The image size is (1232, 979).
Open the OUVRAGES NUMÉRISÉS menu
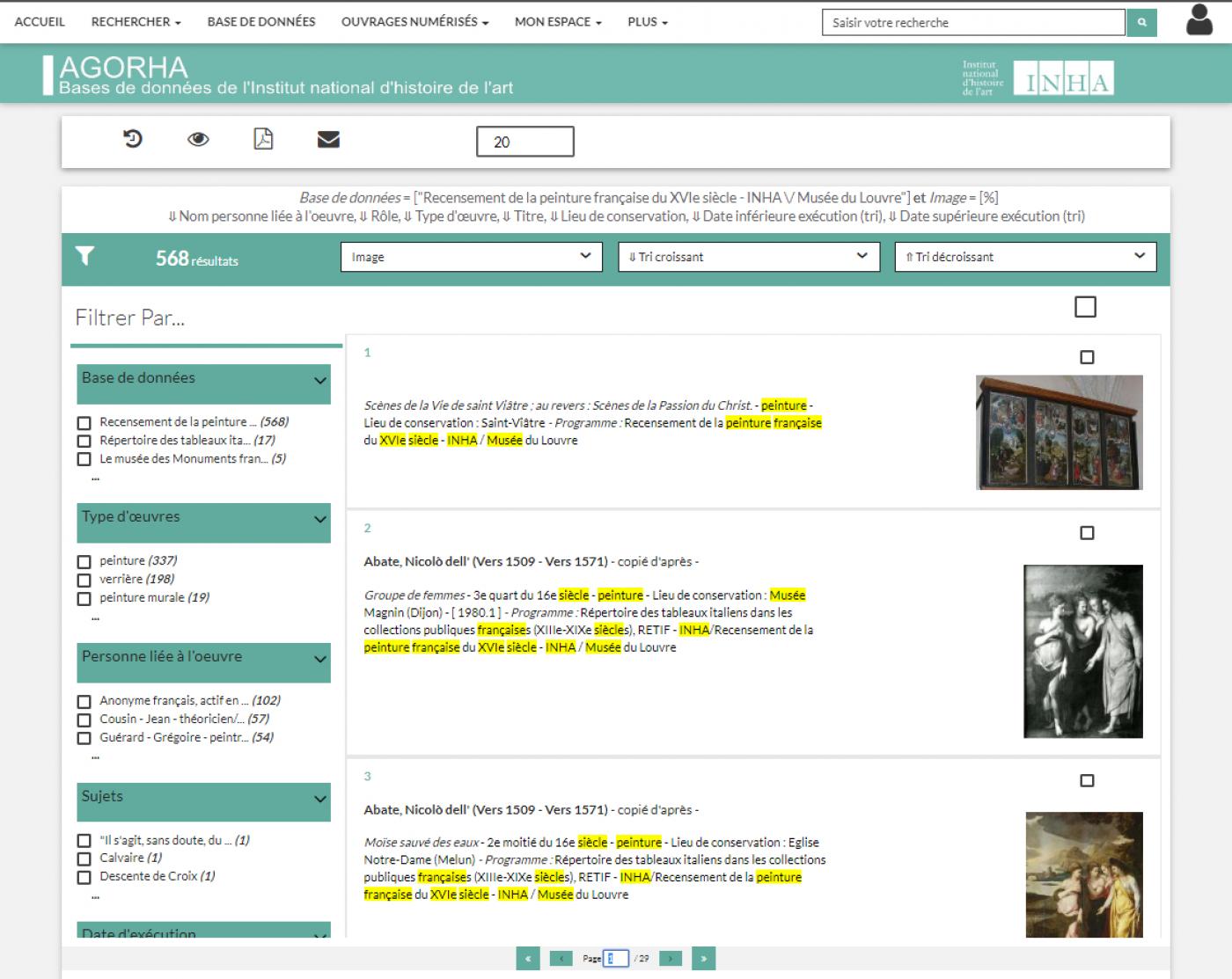coord(414,22)
